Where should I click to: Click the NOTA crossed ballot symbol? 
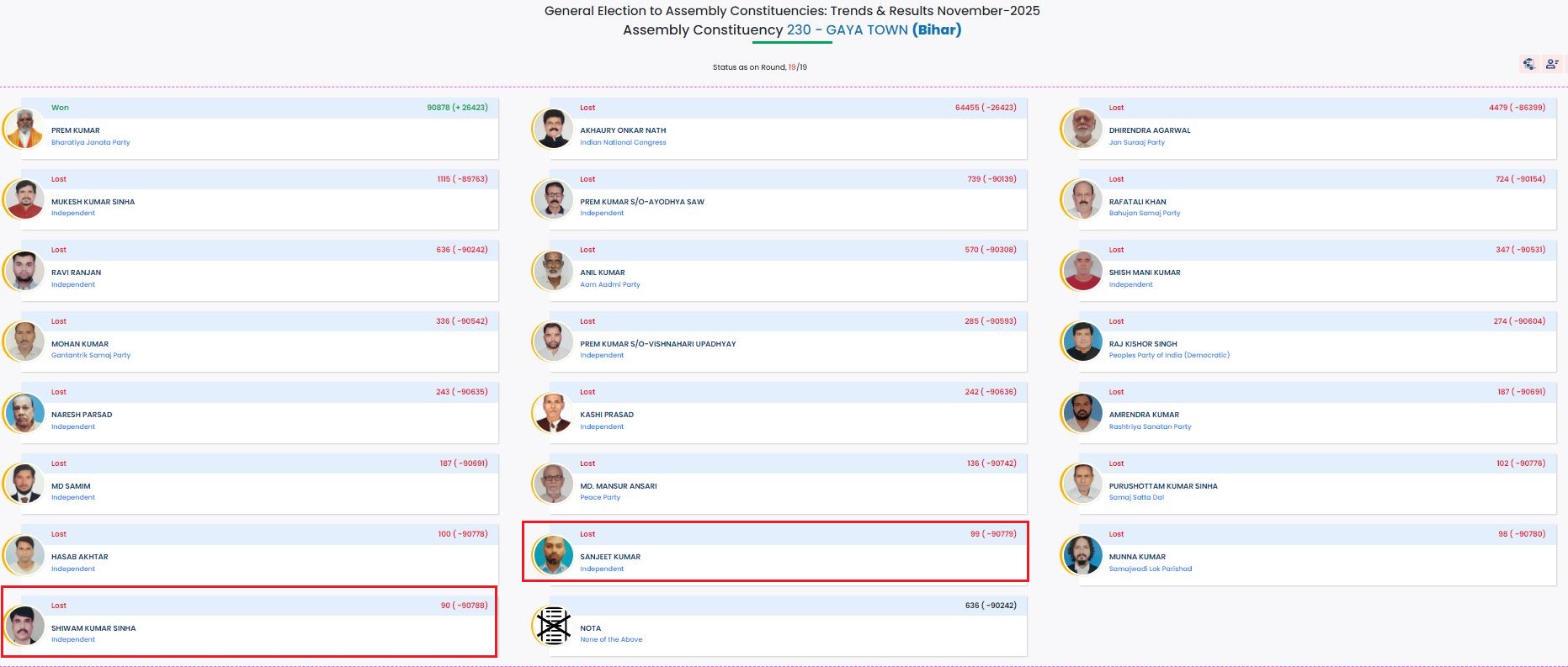tap(554, 626)
